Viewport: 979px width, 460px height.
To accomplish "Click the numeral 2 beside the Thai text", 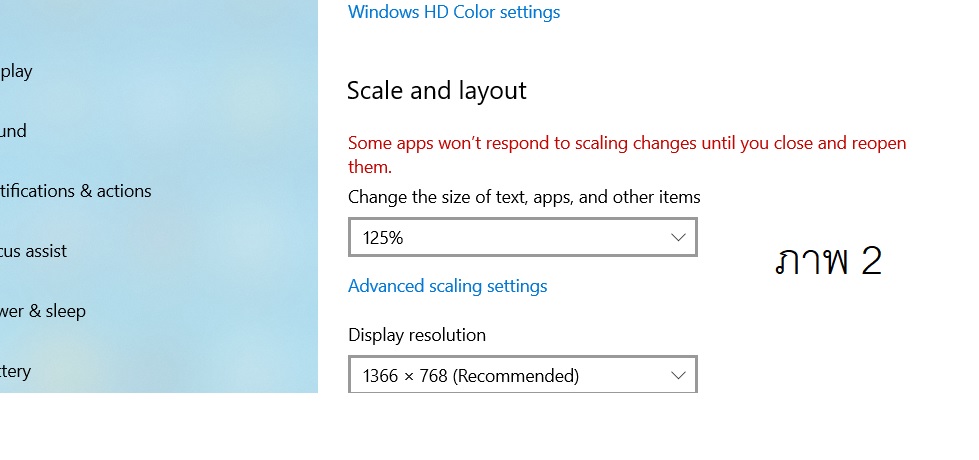I will (871, 262).
